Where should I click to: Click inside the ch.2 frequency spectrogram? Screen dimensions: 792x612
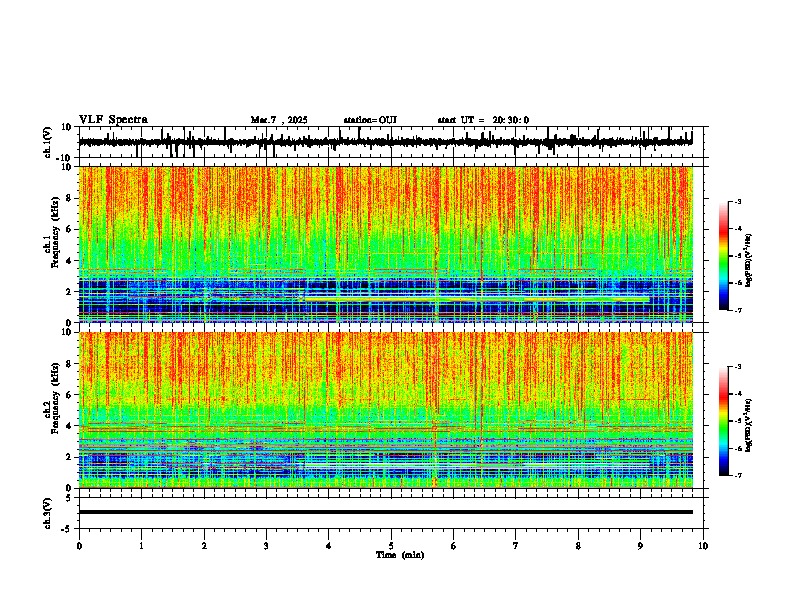click(x=386, y=410)
